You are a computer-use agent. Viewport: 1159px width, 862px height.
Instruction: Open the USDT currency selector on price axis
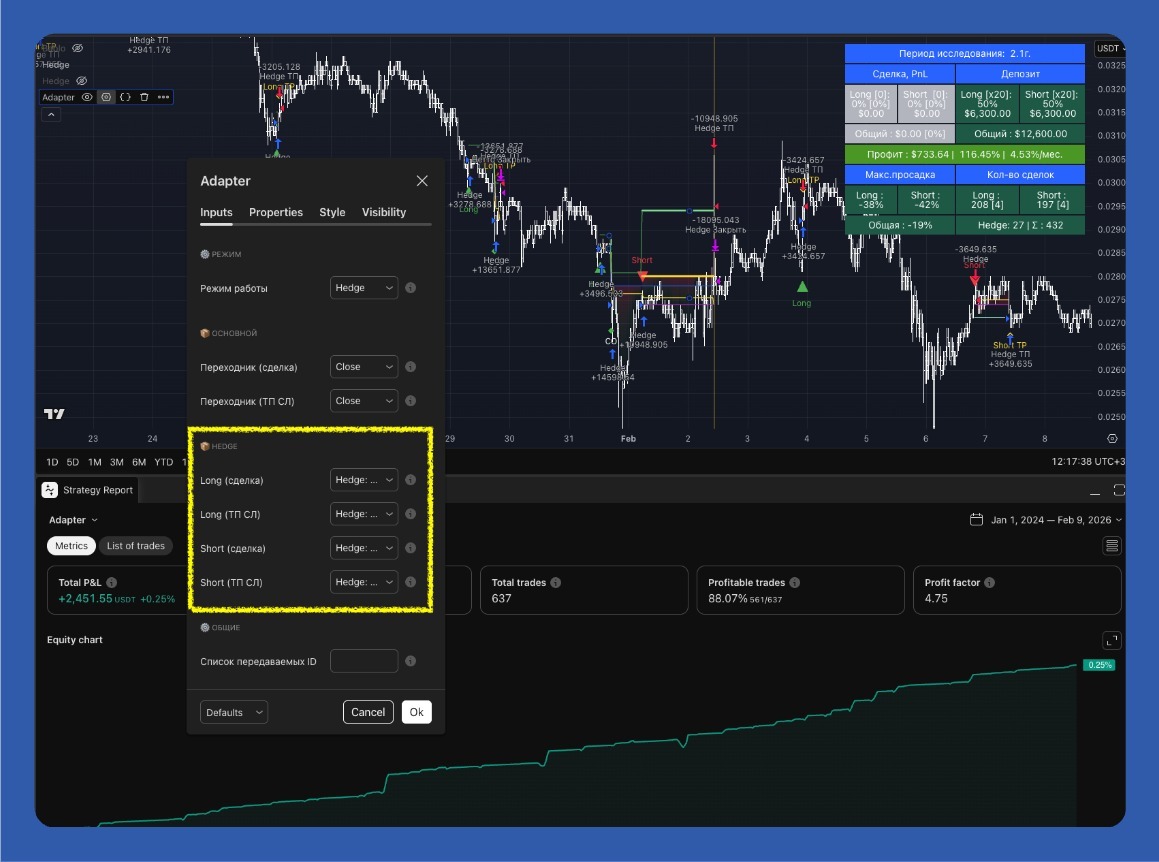click(1109, 49)
